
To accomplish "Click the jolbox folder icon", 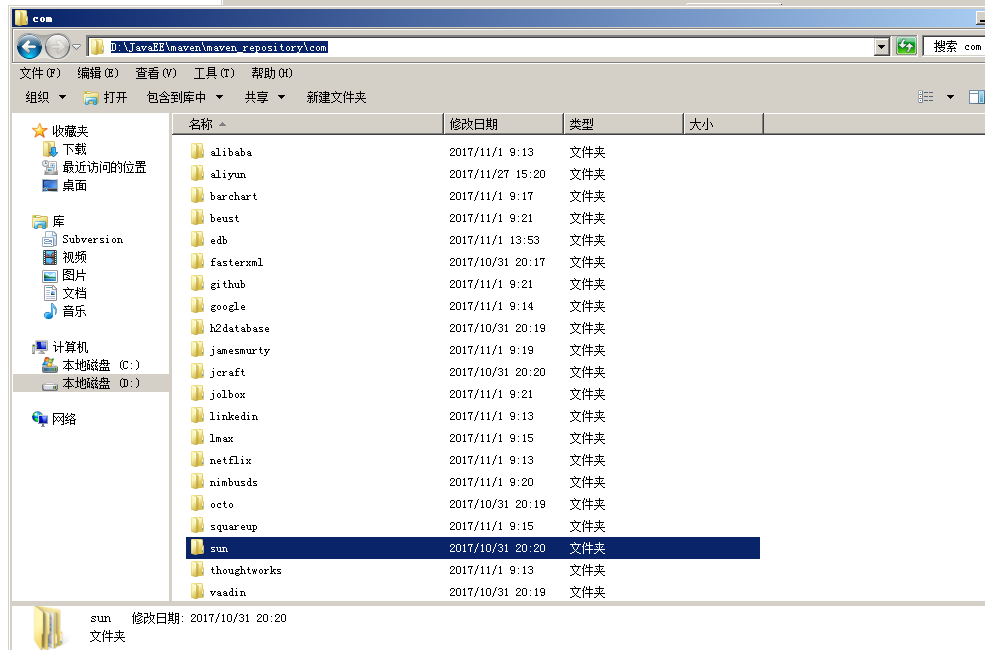I will [197, 393].
